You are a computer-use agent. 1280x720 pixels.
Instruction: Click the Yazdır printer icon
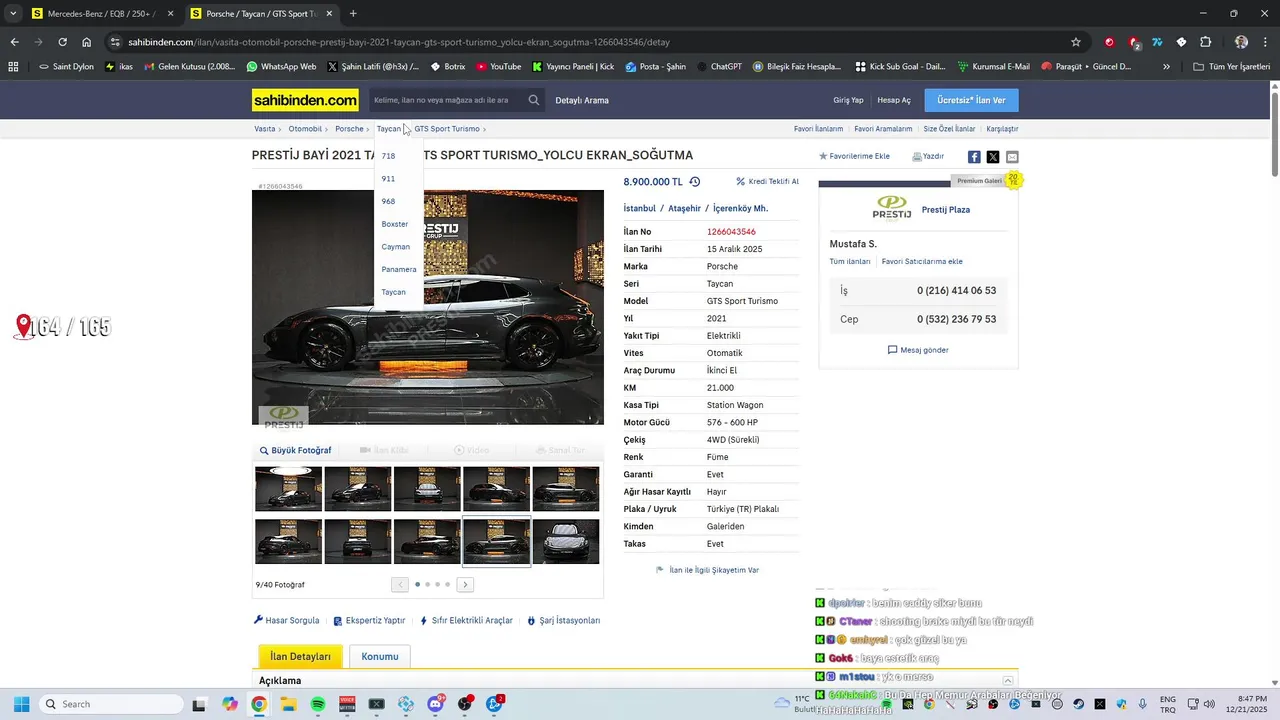917,156
